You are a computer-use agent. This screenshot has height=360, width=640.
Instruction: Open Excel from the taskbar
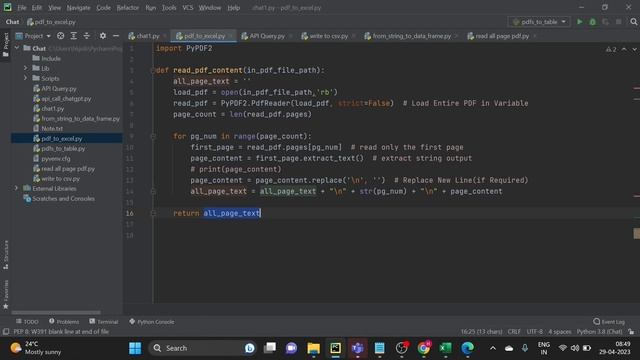pyautogui.click(x=445, y=348)
